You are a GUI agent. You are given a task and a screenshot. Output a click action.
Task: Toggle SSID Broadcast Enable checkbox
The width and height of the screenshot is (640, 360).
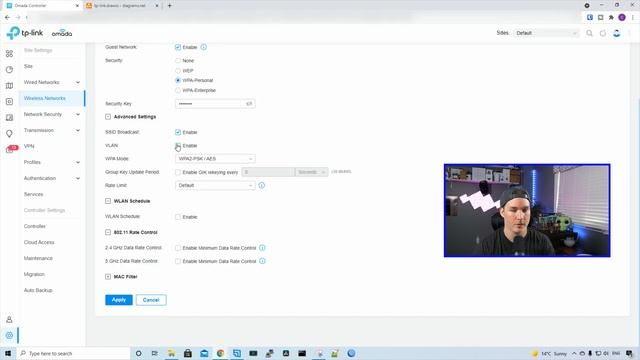(178, 132)
